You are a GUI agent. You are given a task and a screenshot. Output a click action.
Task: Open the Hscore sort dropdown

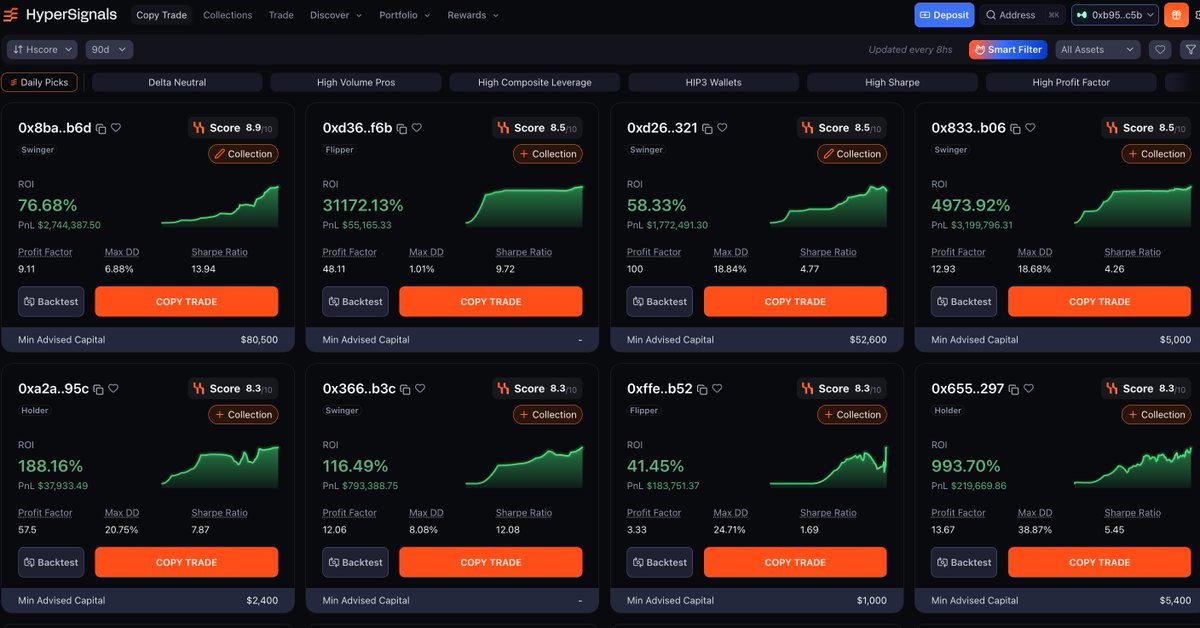point(42,49)
